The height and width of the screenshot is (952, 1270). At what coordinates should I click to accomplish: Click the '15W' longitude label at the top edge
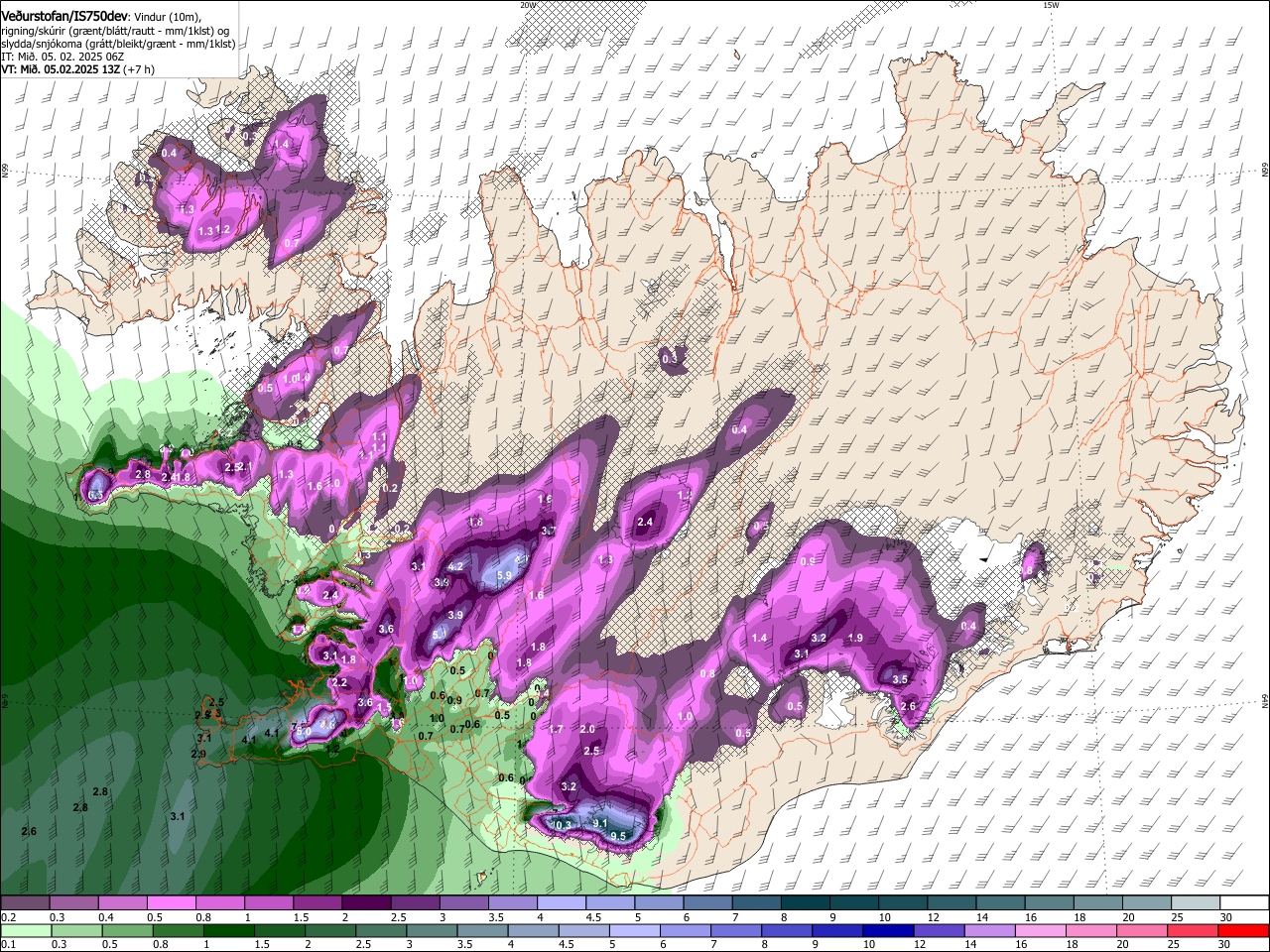tap(1050, 5)
